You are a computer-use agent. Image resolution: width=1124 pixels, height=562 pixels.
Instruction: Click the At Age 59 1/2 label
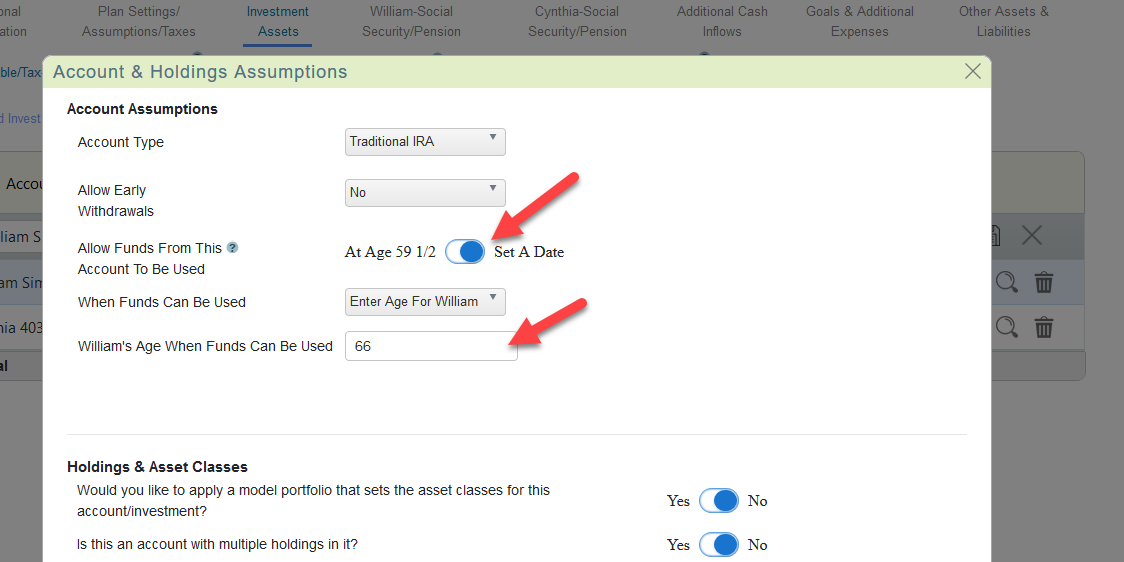[x=390, y=252]
